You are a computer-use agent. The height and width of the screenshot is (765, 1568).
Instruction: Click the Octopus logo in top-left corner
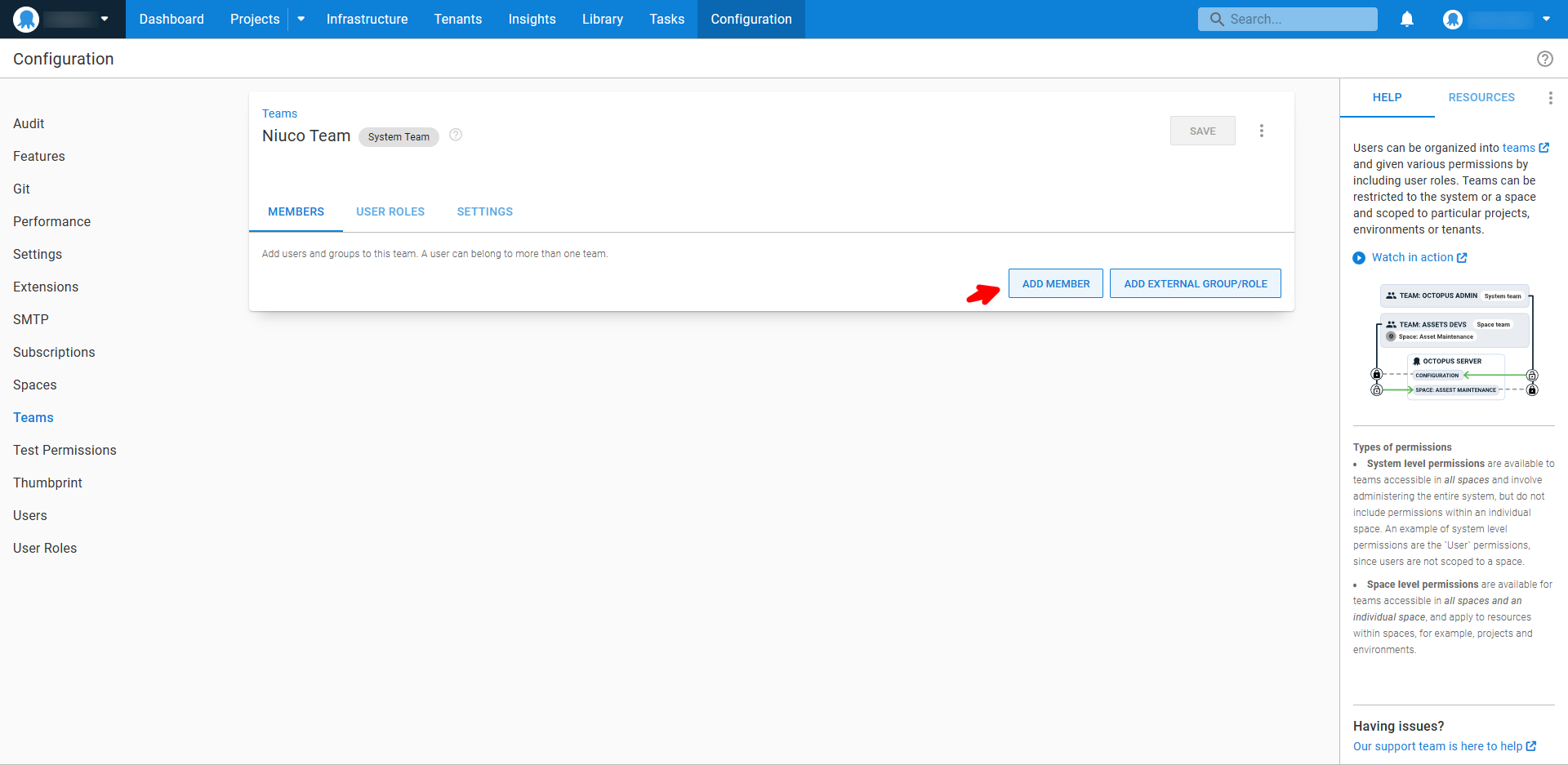(26, 19)
